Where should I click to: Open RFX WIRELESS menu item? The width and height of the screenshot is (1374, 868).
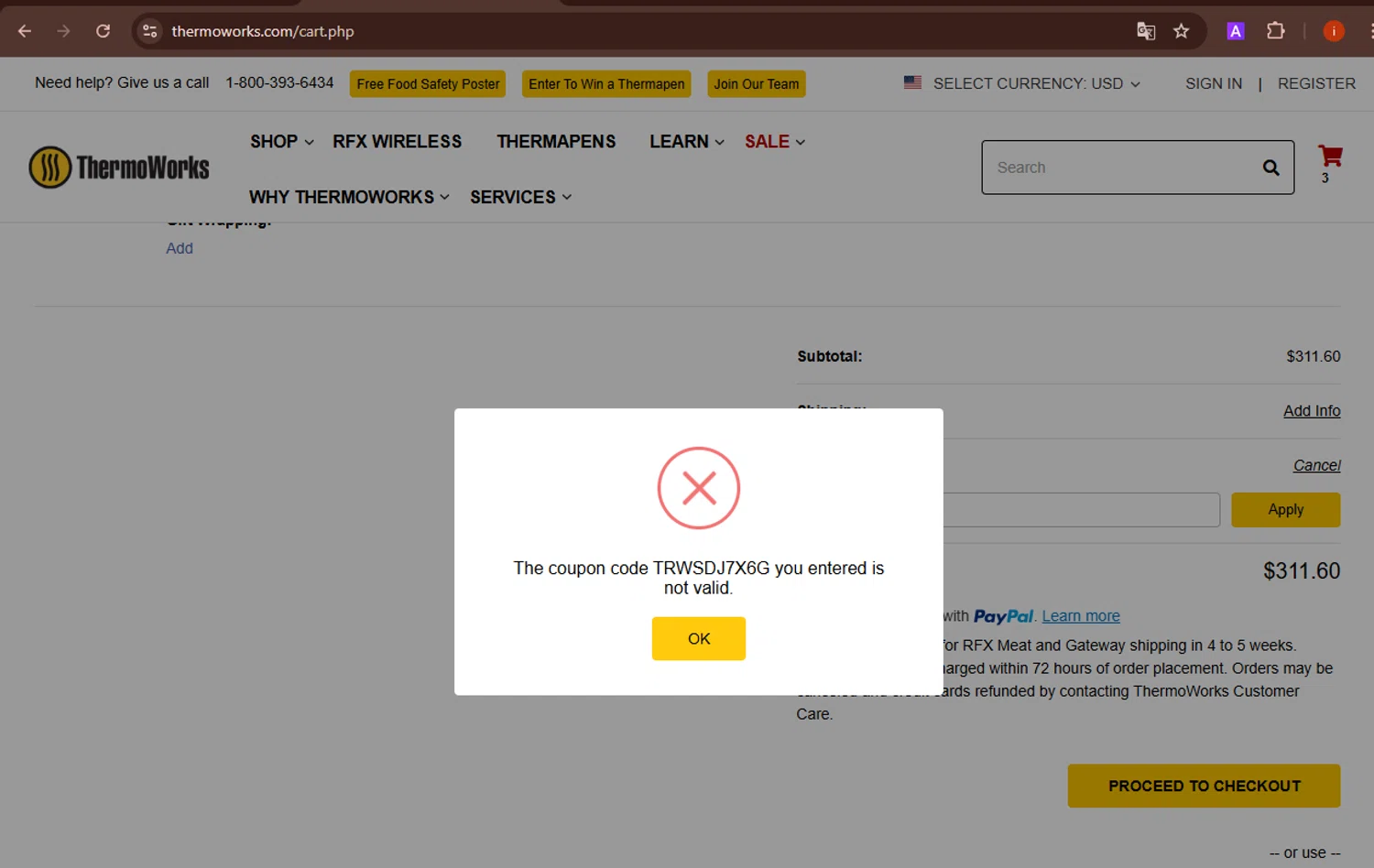[x=398, y=142]
